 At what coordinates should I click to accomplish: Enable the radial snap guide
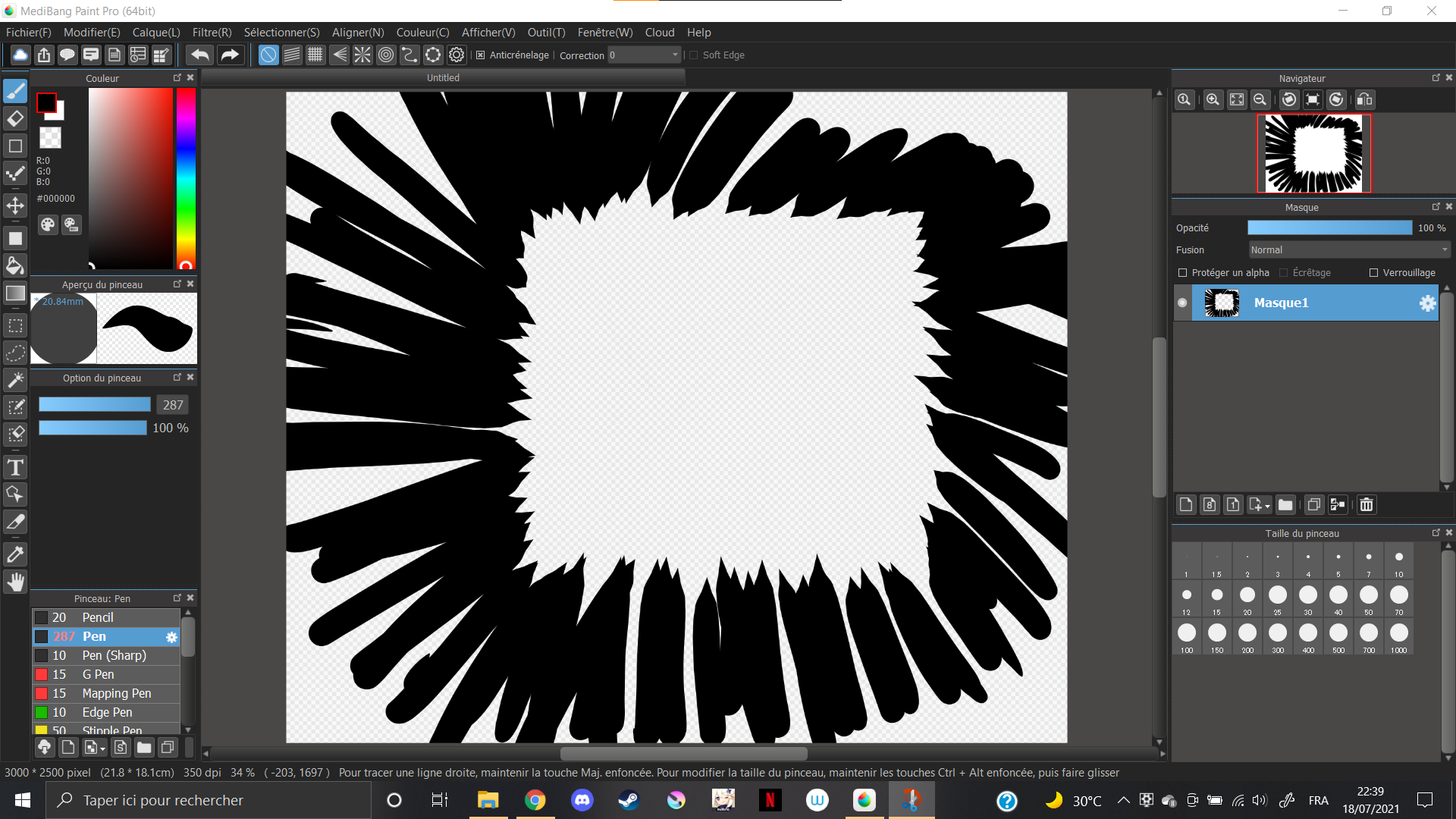point(362,55)
